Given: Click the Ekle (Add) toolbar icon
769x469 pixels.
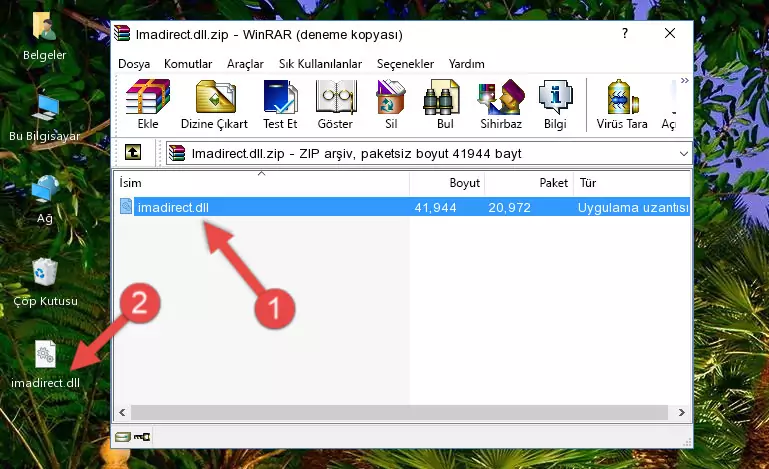Looking at the screenshot, I should coord(148,104).
